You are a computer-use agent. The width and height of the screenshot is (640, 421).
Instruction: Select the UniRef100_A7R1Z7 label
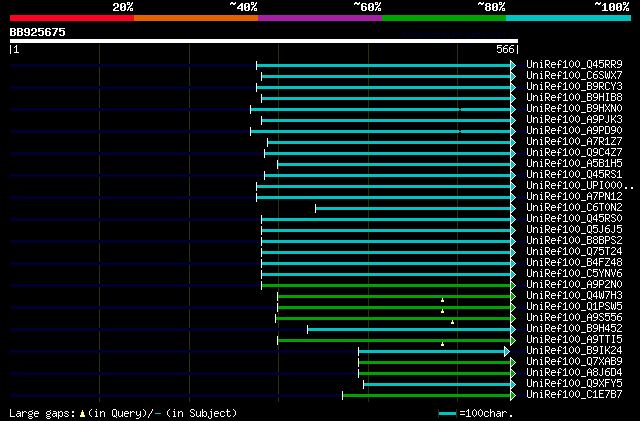click(x=574, y=142)
